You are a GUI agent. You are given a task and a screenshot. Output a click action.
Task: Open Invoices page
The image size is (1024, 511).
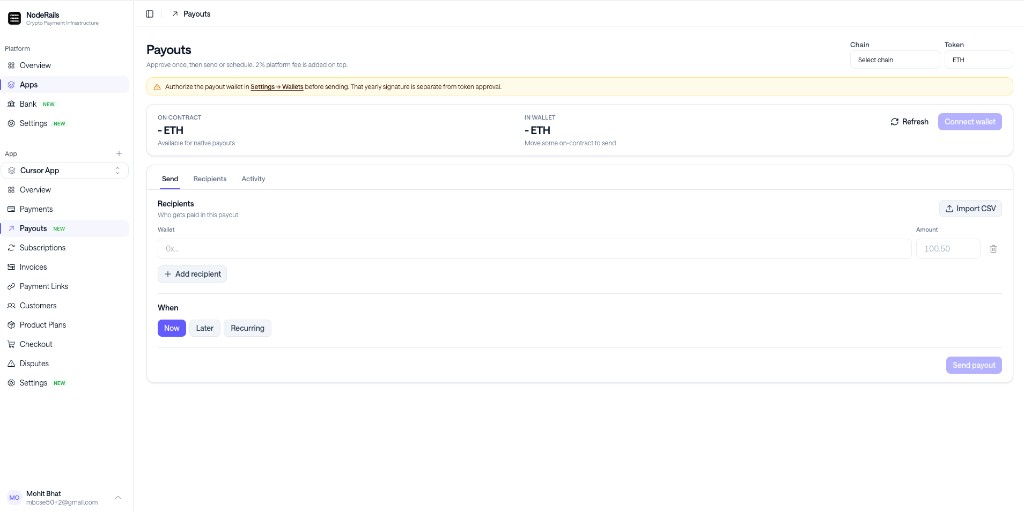click(65, 267)
